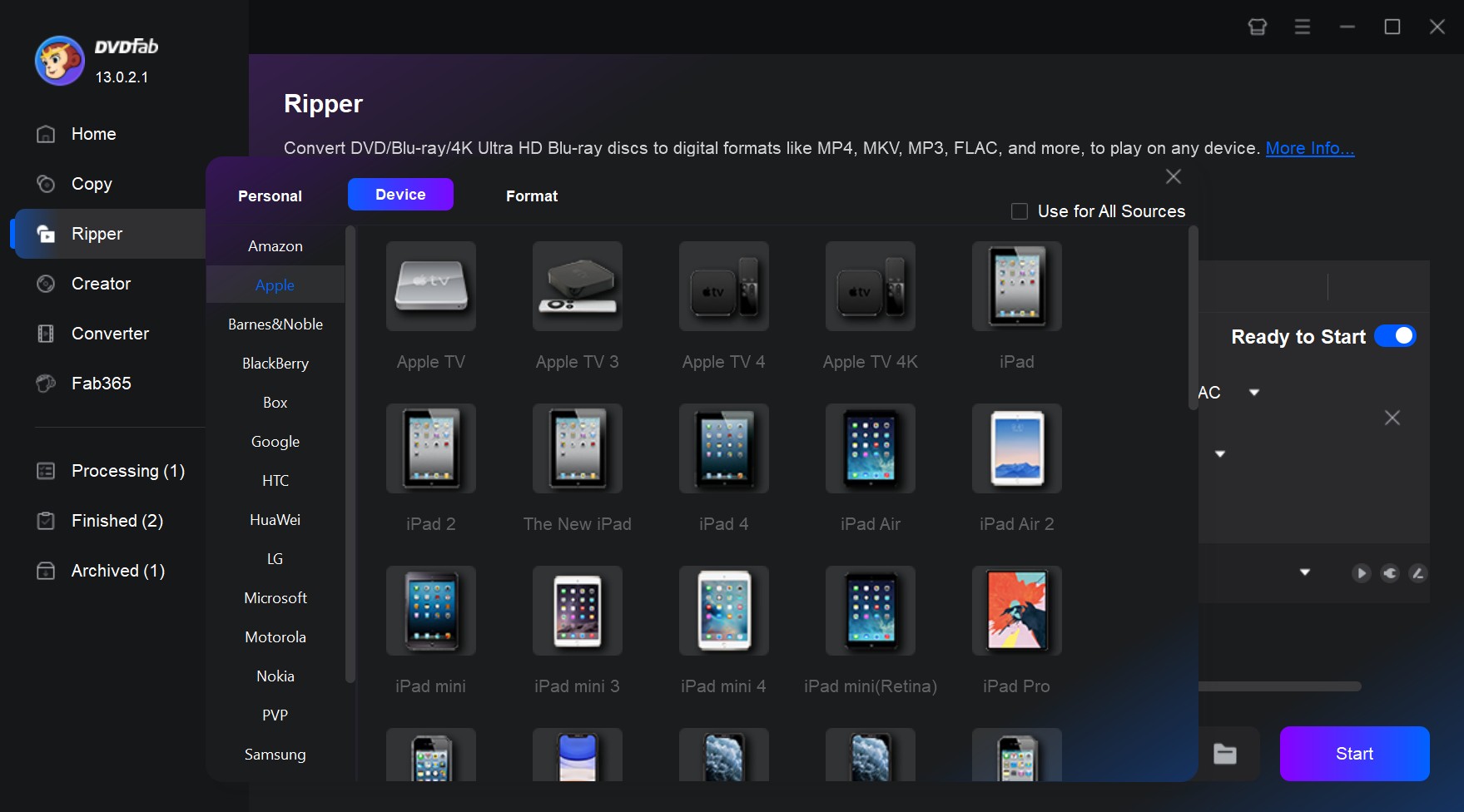Click the brand list vertical scrollbar
Viewport: 1464px width, 812px height.
coord(350,455)
